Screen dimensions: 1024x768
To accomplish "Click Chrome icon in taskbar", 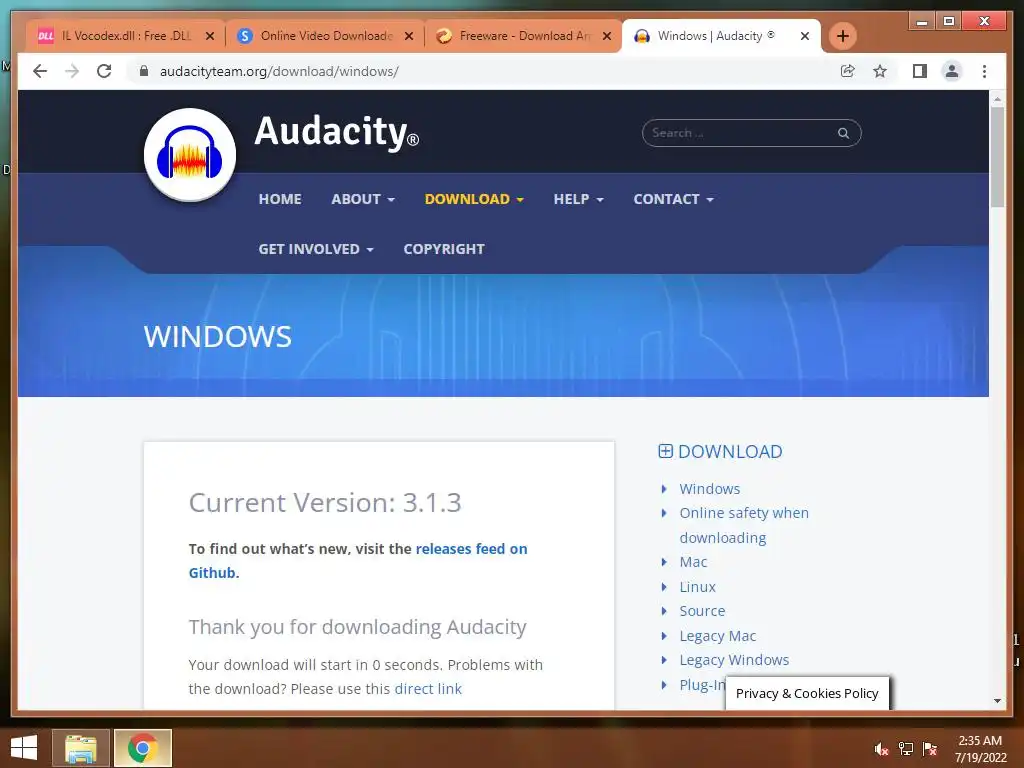I will (143, 748).
